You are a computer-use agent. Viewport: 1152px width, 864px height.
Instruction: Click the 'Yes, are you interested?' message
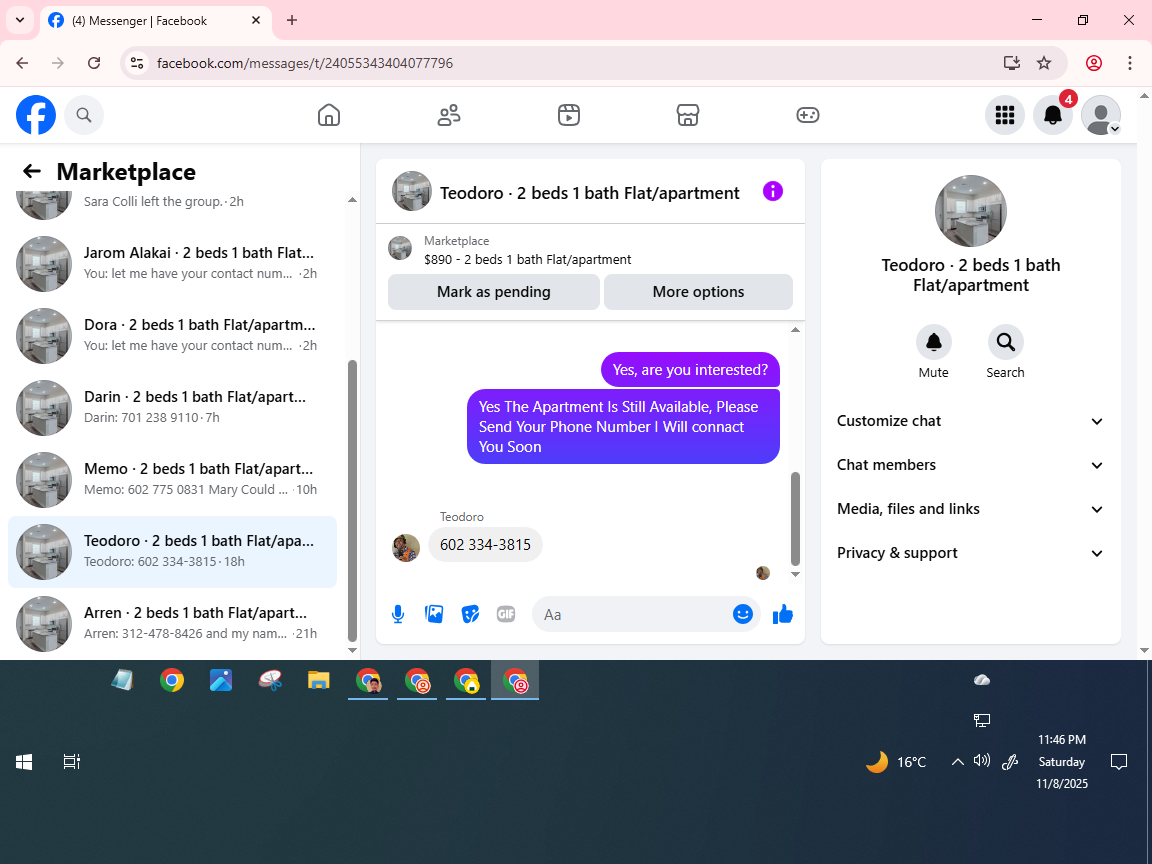coord(690,370)
